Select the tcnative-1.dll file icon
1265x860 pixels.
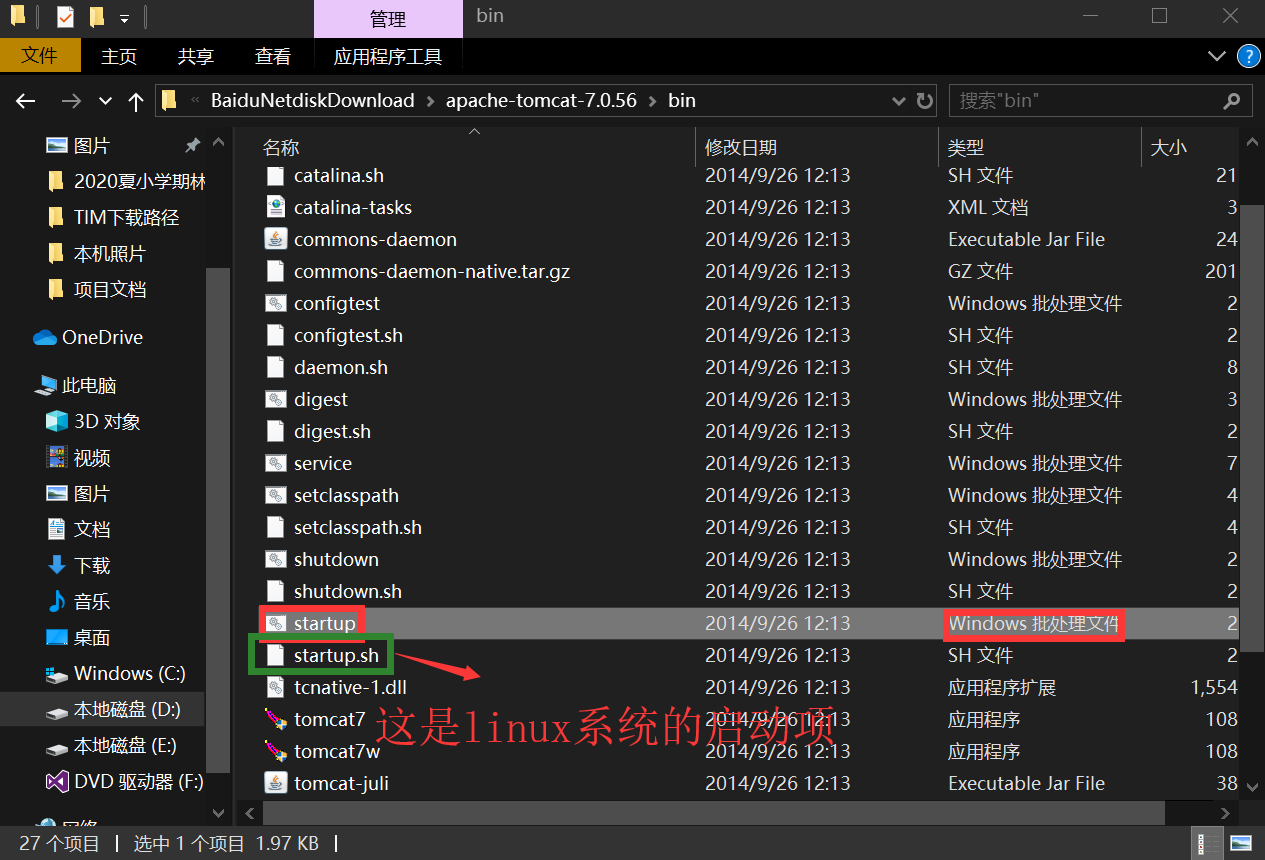[x=276, y=688]
